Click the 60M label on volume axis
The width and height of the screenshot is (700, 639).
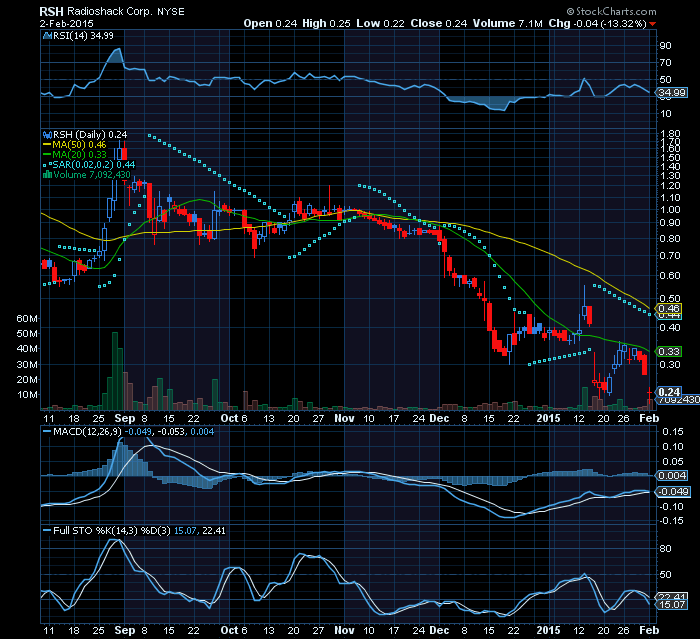(27, 318)
